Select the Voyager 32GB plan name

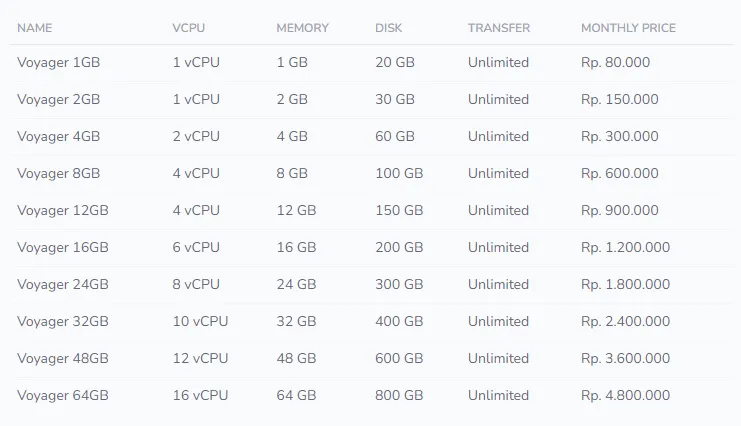(63, 322)
